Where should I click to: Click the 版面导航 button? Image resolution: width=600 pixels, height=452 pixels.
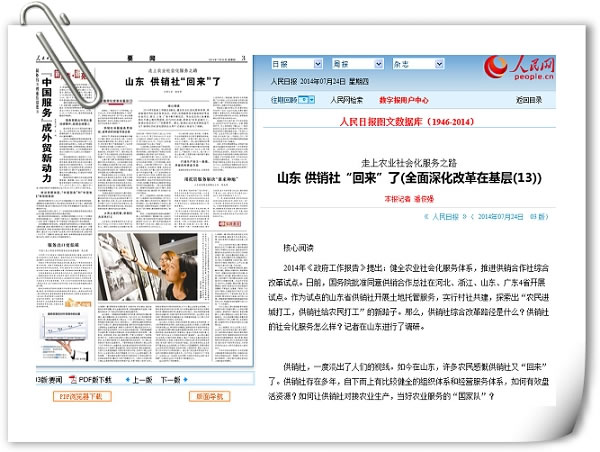209,397
